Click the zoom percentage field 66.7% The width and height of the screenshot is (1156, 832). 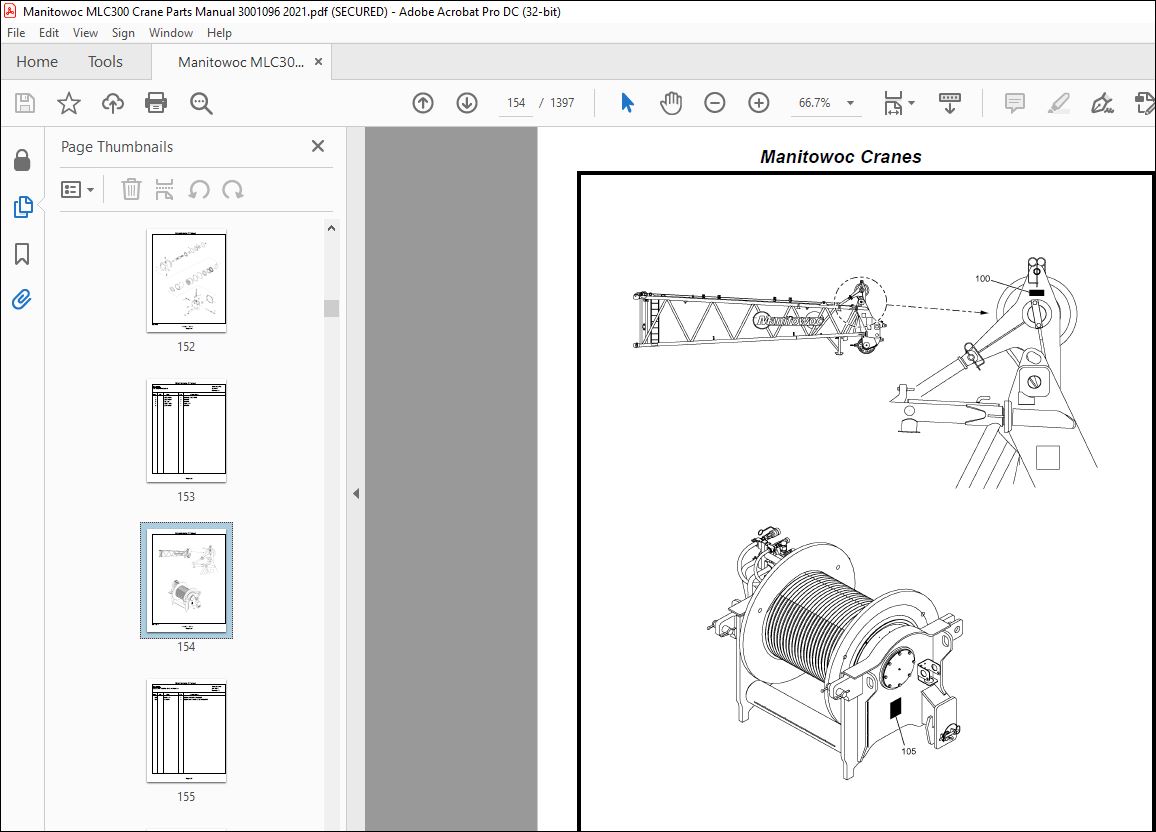pyautogui.click(x=815, y=103)
